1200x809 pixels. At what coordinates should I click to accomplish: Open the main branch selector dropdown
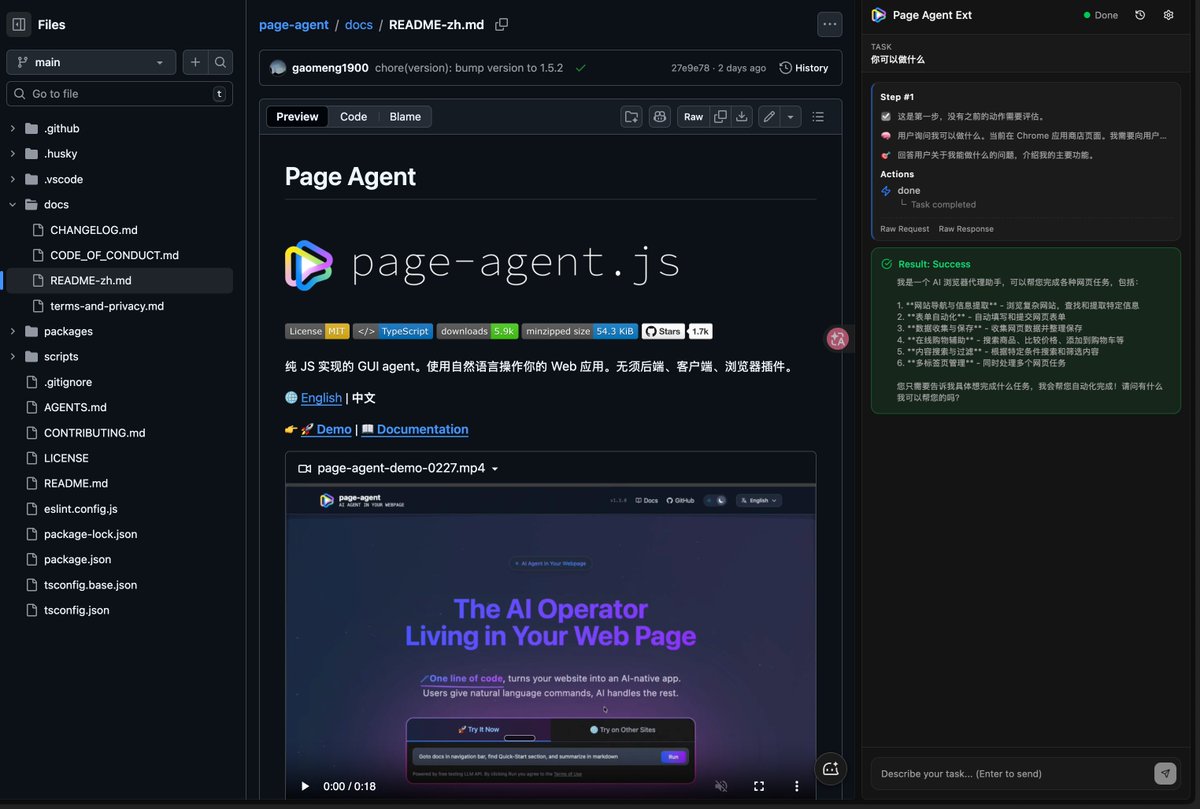[91, 62]
